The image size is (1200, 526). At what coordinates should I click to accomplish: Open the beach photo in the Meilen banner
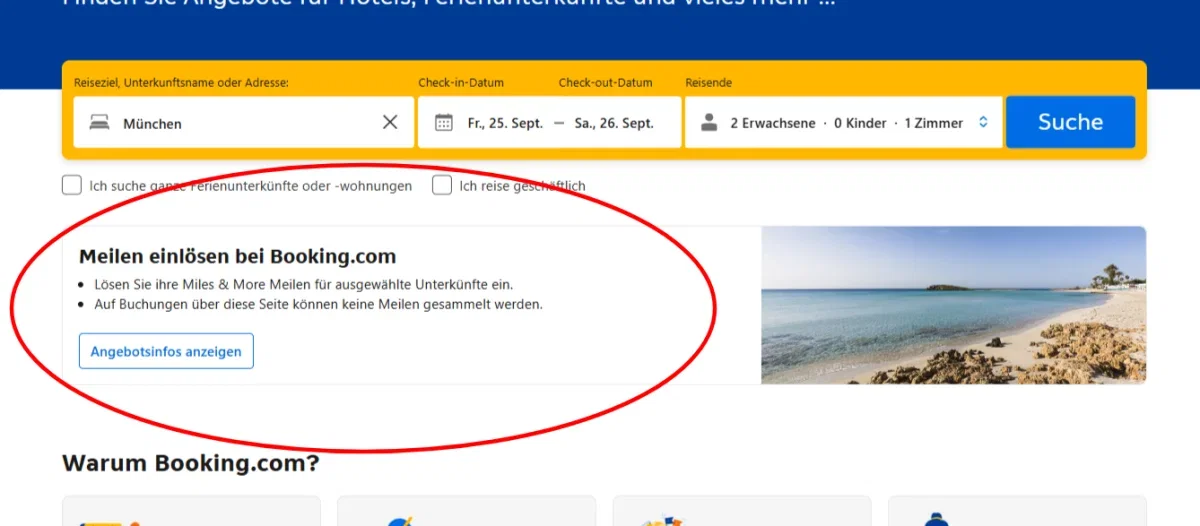pyautogui.click(x=953, y=305)
